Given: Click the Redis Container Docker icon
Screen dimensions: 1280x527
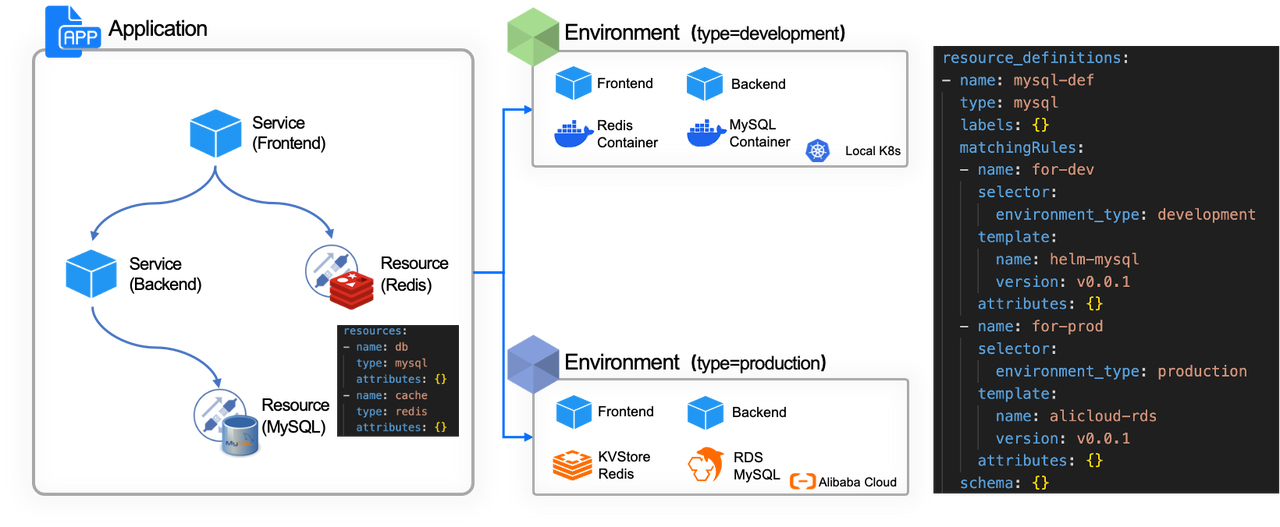Looking at the screenshot, I should point(573,134).
